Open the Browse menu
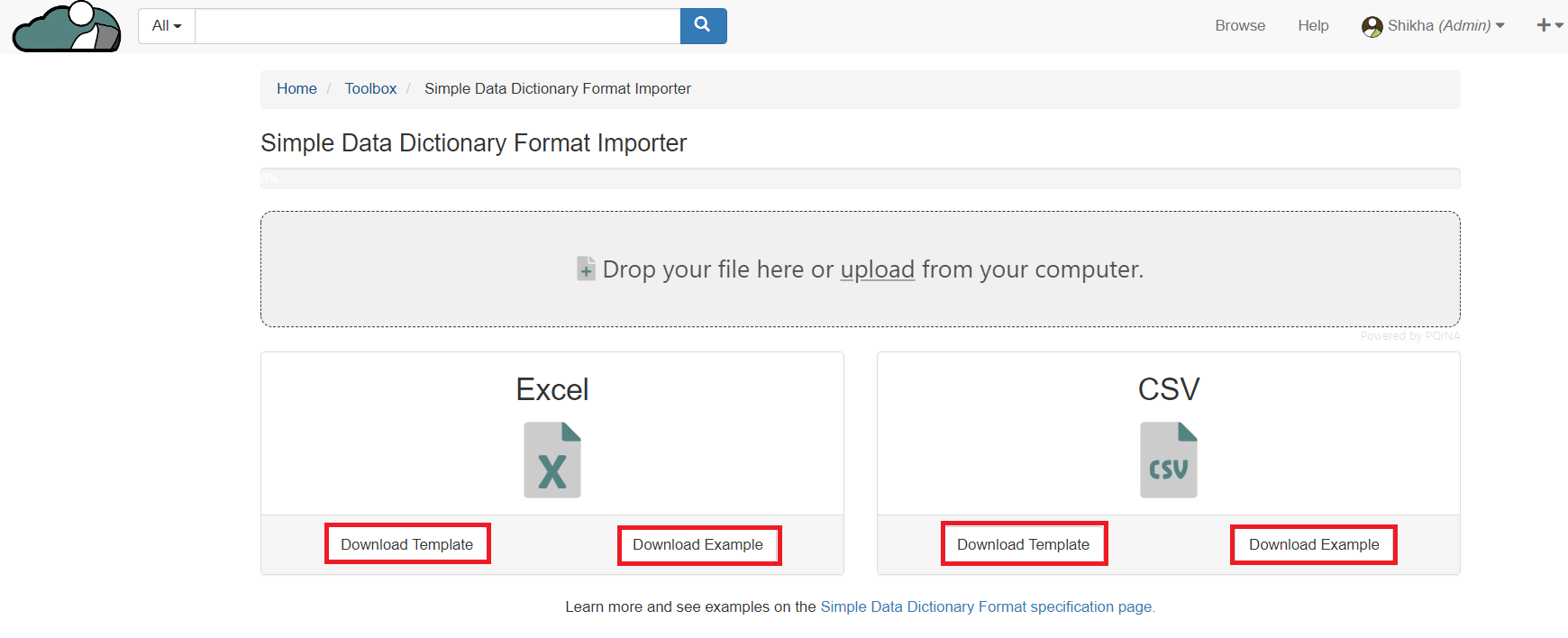This screenshot has width=1568, height=638. pyautogui.click(x=1239, y=26)
